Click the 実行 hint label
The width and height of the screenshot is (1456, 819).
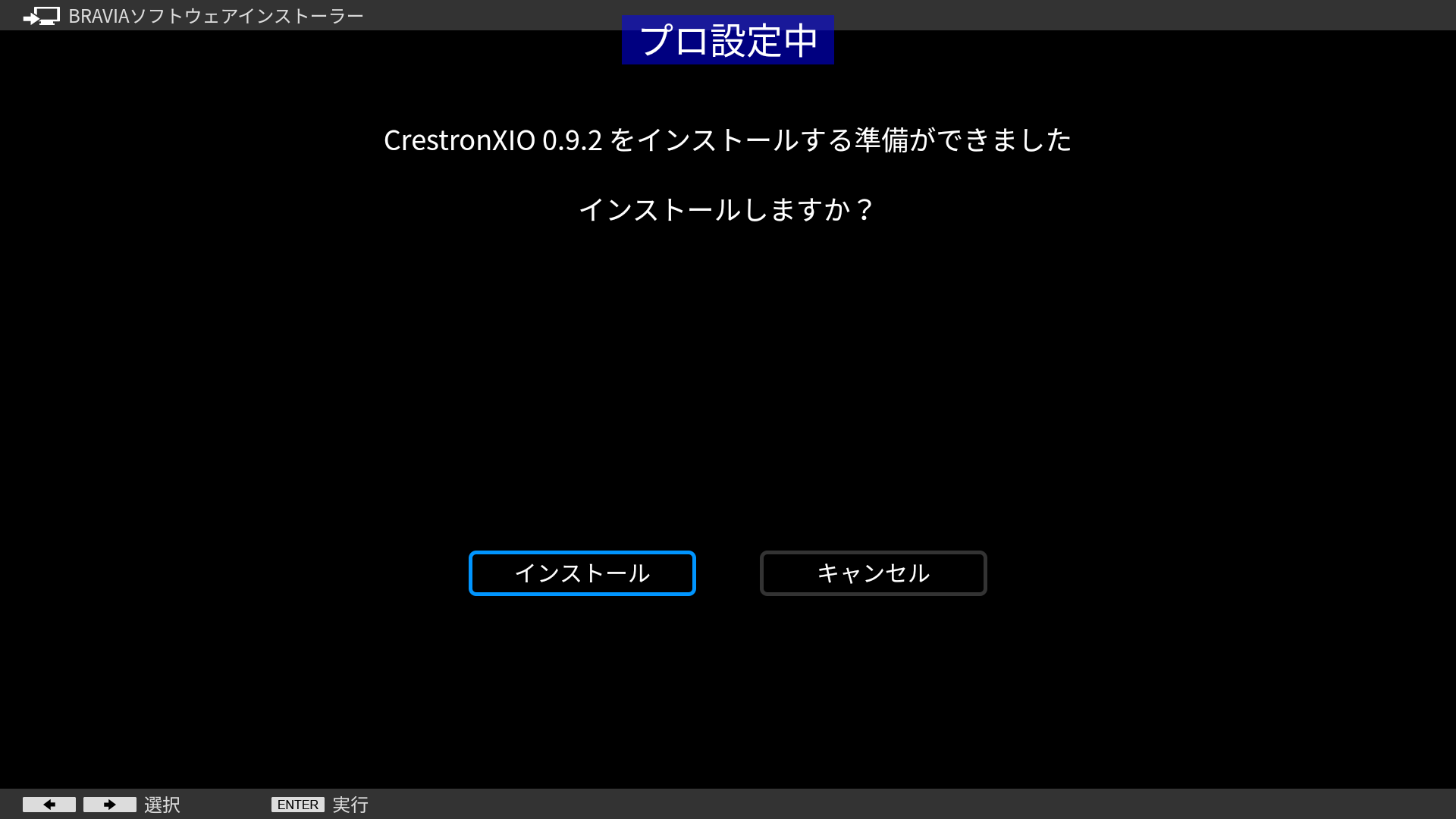(x=350, y=805)
